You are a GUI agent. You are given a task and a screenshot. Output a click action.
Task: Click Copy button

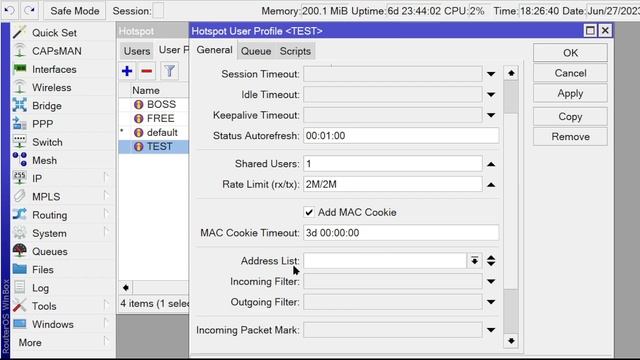pyautogui.click(x=570, y=117)
